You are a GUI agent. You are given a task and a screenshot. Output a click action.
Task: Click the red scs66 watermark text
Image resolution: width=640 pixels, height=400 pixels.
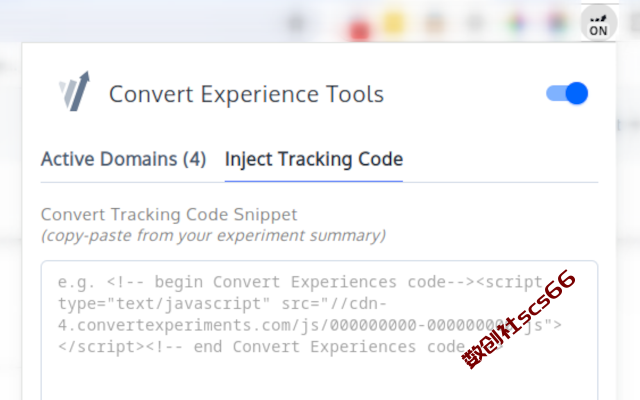click(518, 319)
